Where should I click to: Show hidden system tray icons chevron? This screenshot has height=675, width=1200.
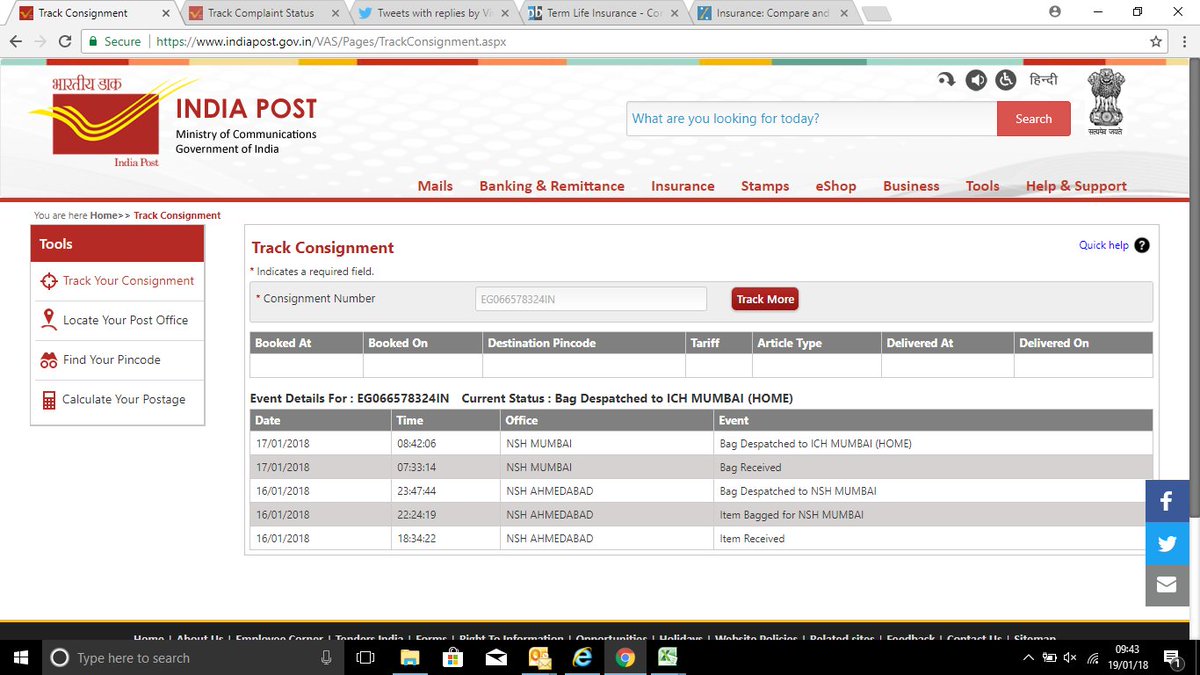[1027, 657]
